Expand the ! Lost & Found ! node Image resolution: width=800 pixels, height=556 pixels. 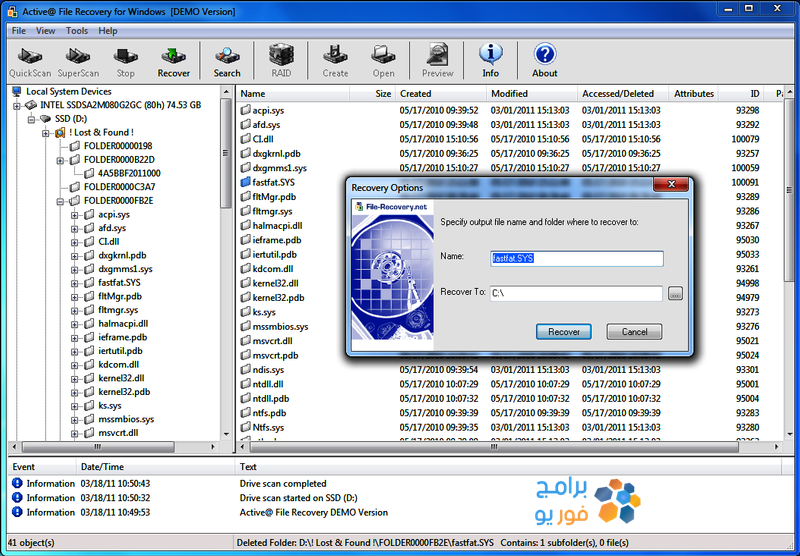point(45,133)
